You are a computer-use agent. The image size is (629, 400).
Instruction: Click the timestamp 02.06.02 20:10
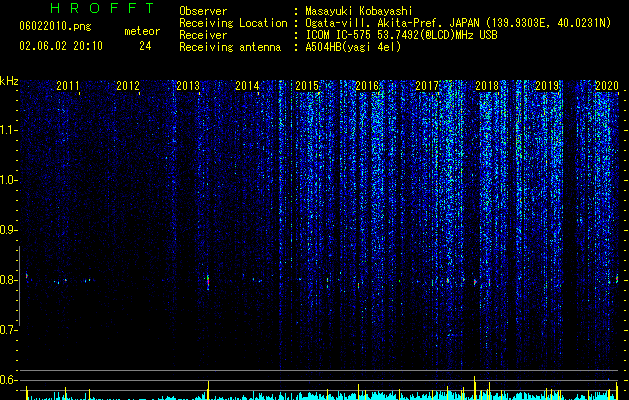click(61, 46)
